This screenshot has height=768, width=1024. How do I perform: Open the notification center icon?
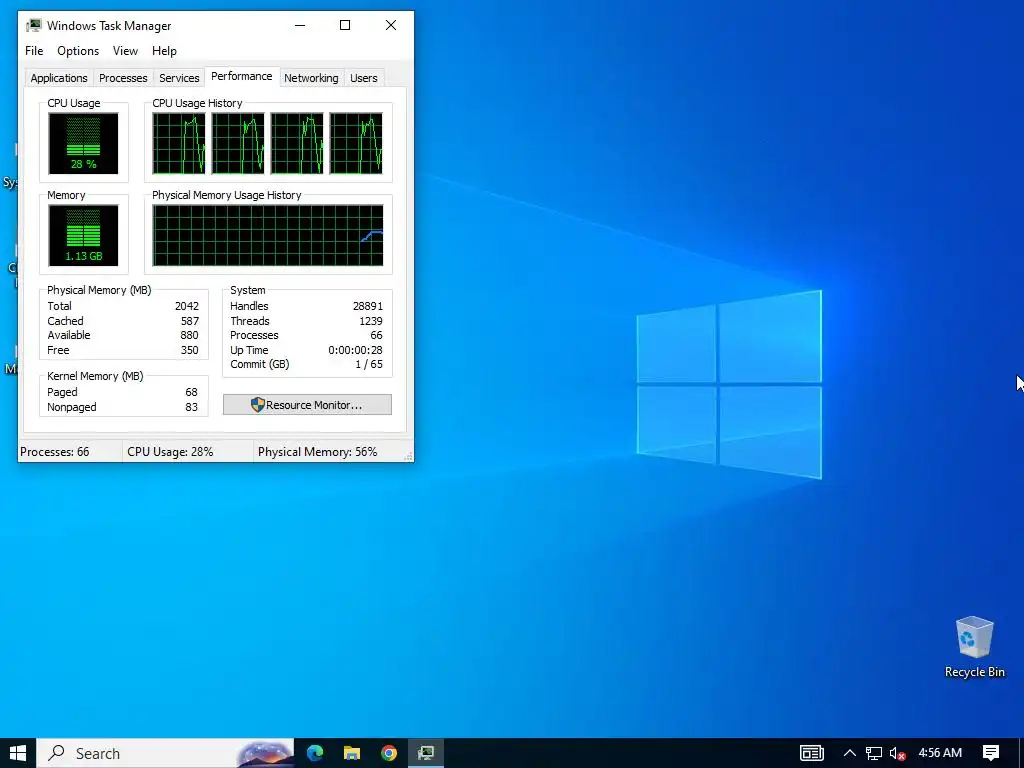[x=991, y=753]
